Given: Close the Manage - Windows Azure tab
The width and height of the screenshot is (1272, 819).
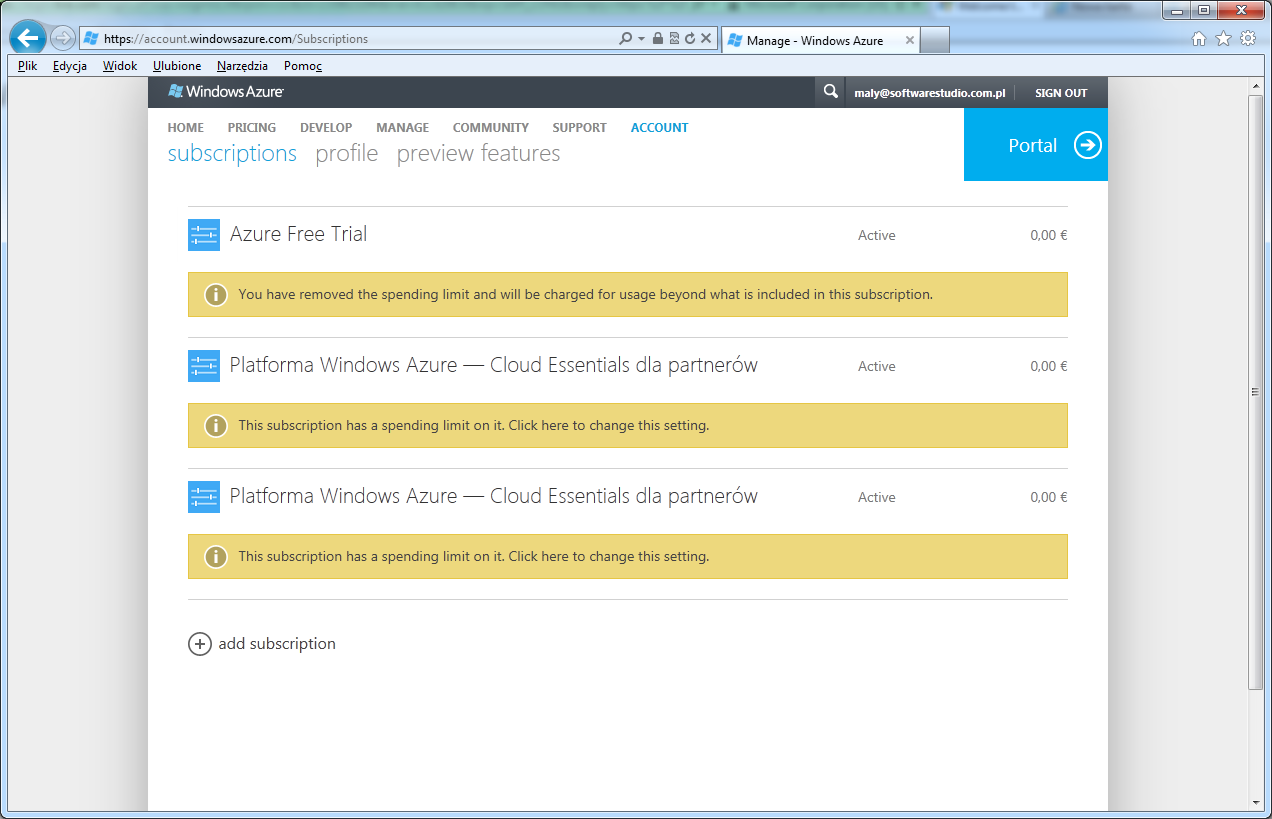Looking at the screenshot, I should (x=909, y=41).
